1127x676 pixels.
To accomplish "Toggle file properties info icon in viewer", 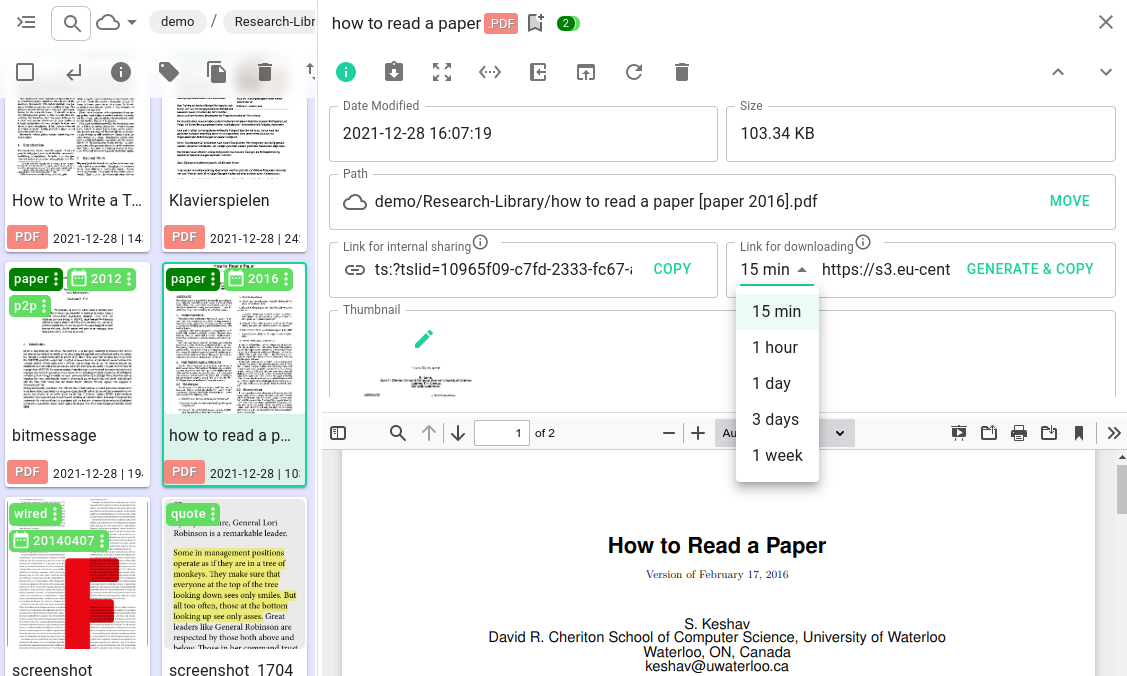I will click(346, 72).
